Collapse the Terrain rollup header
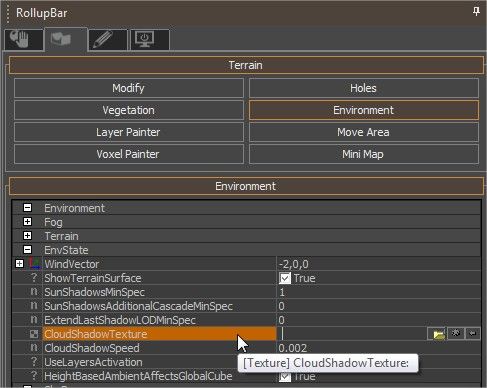Viewport: 487px width, 388px height. [x=246, y=65]
